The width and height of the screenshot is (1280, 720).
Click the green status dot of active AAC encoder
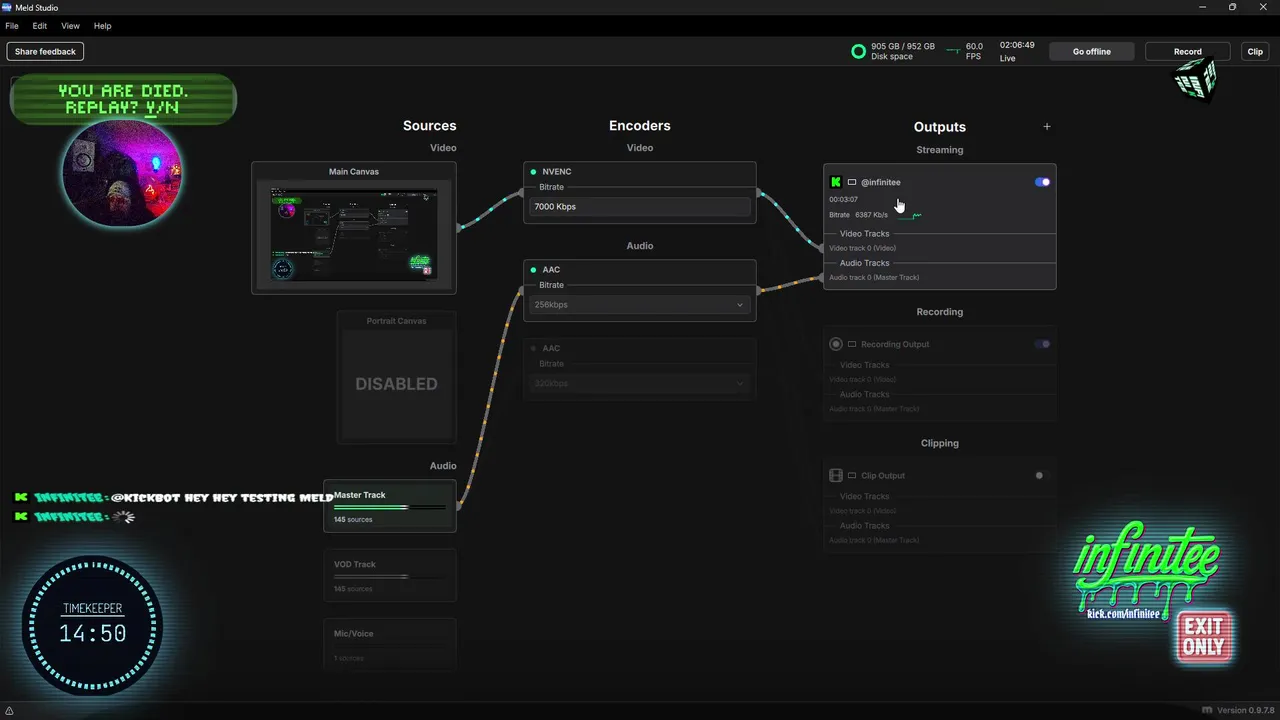534,270
